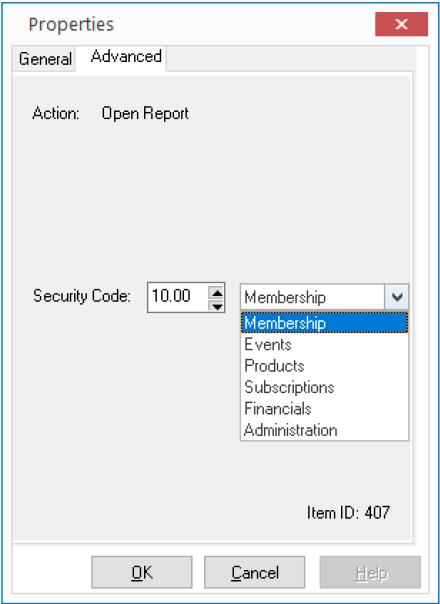This screenshot has width=440, height=604.
Task: Click the Properties title text
Action: [x=71, y=25]
